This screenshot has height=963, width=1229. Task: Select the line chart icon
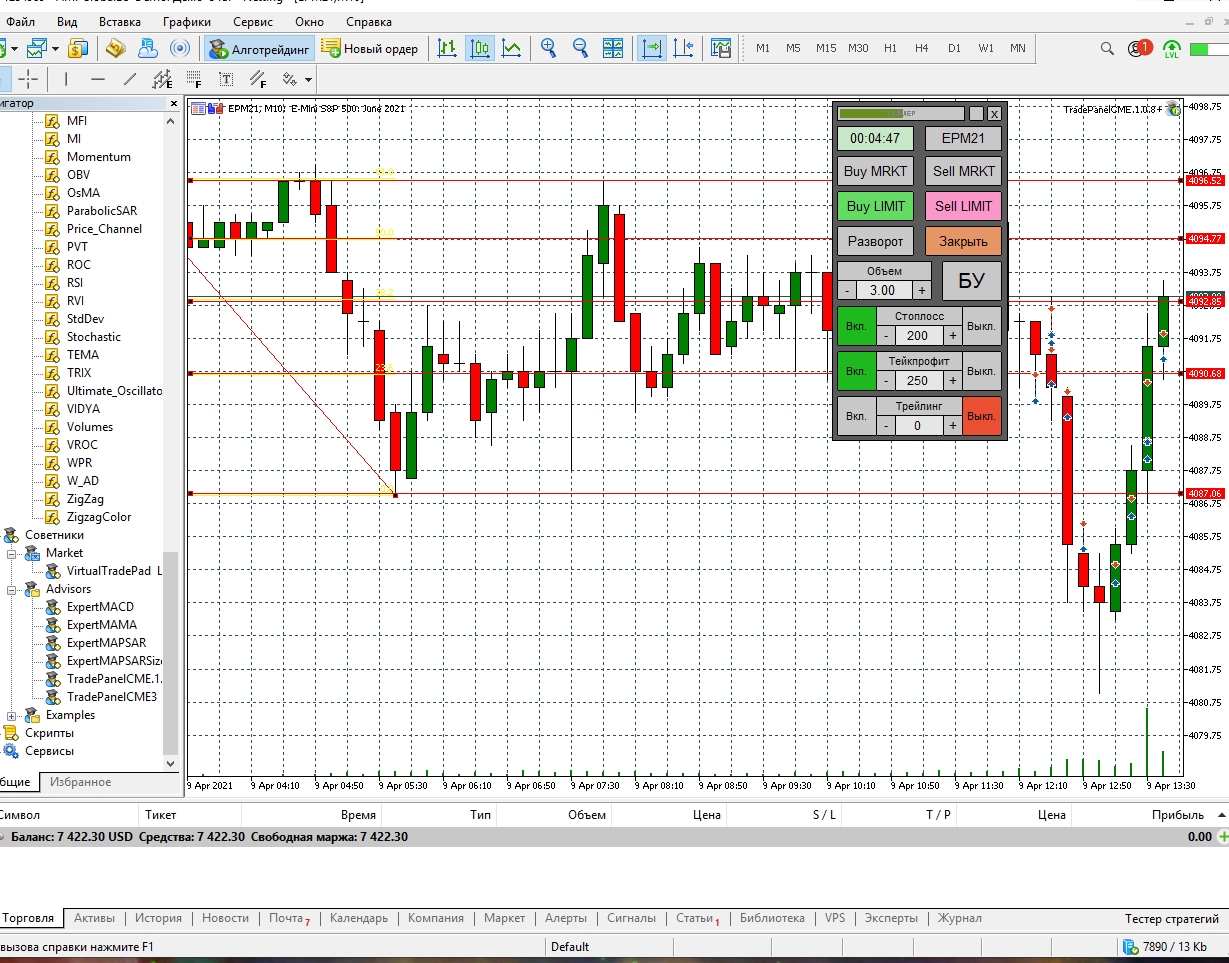(511, 48)
